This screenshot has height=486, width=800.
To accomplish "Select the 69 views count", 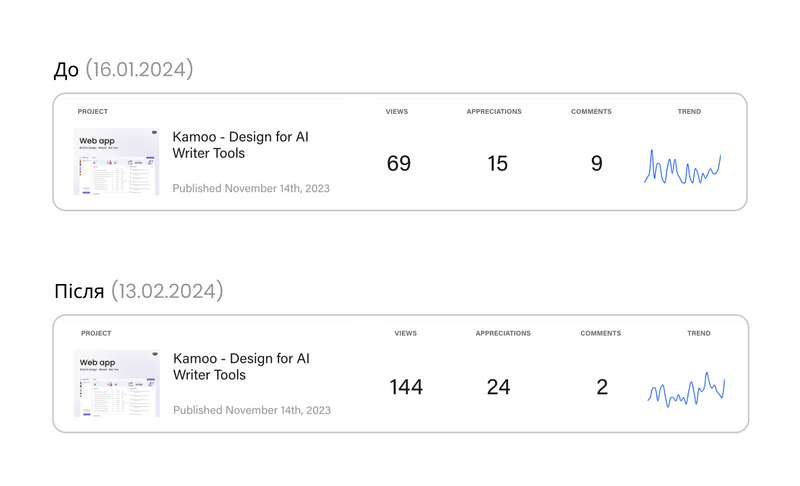I will point(398,163).
